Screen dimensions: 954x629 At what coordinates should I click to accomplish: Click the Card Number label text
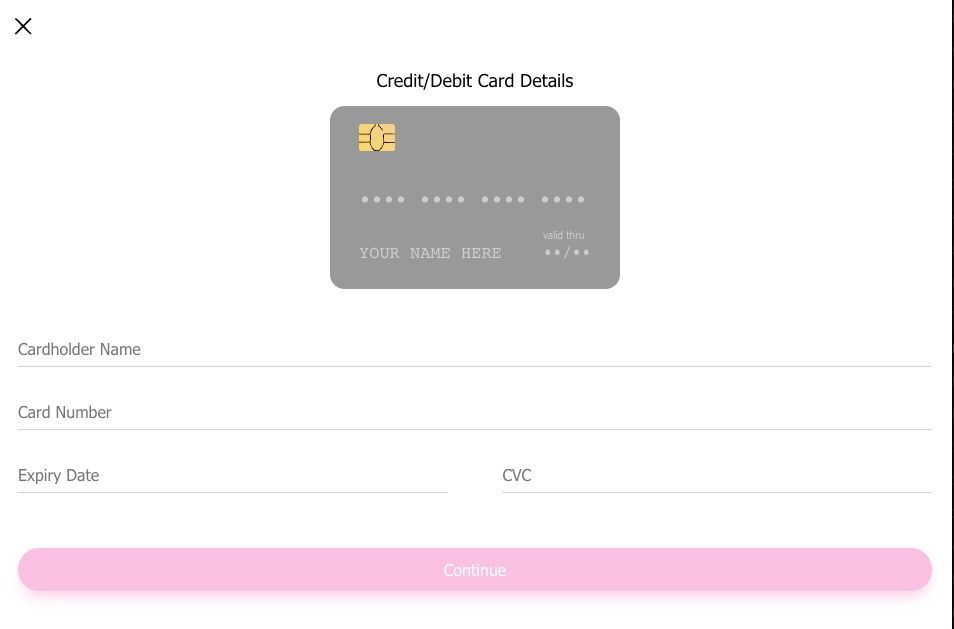[65, 413]
